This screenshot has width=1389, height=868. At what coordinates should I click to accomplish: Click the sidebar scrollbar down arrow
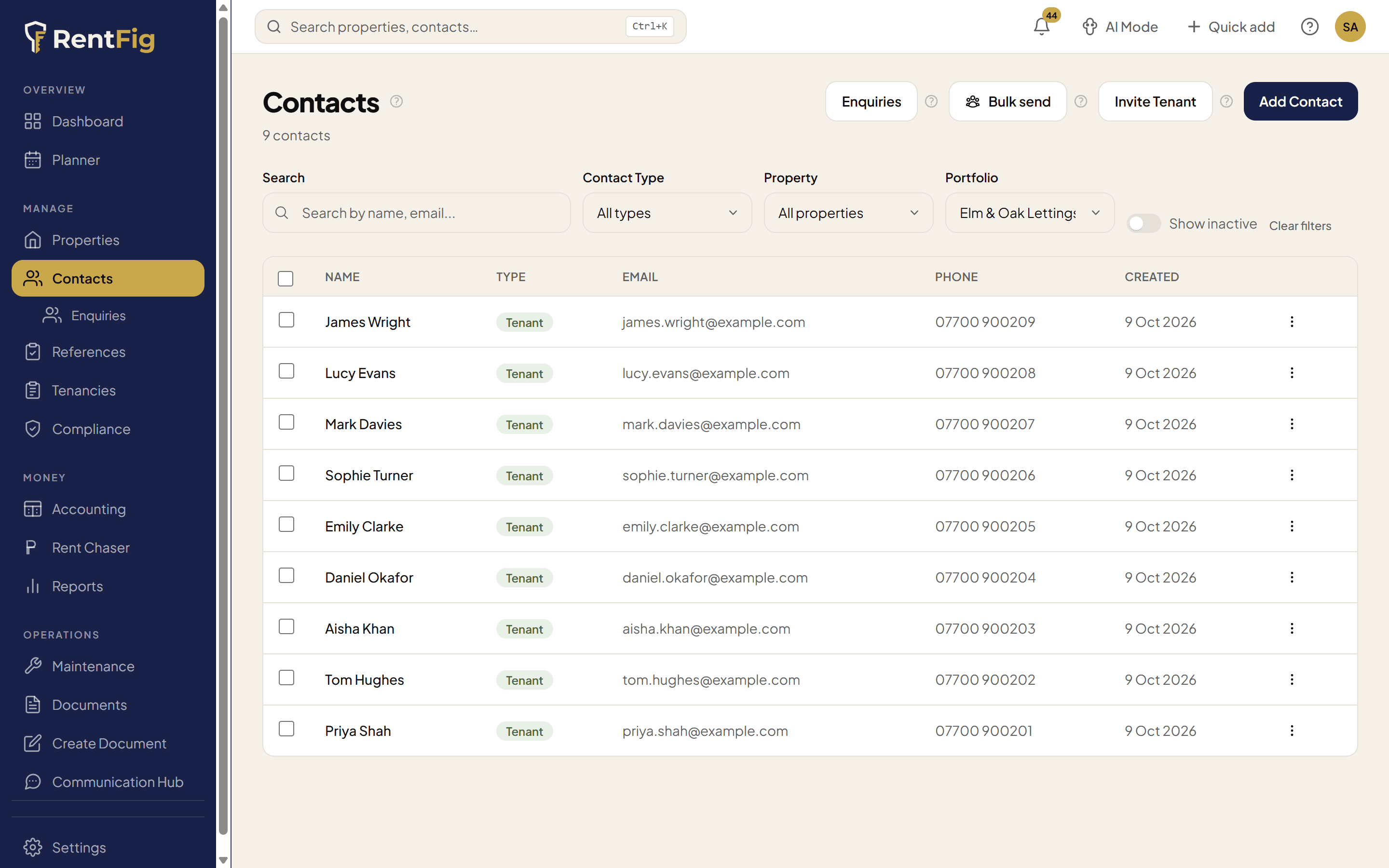pos(223,860)
